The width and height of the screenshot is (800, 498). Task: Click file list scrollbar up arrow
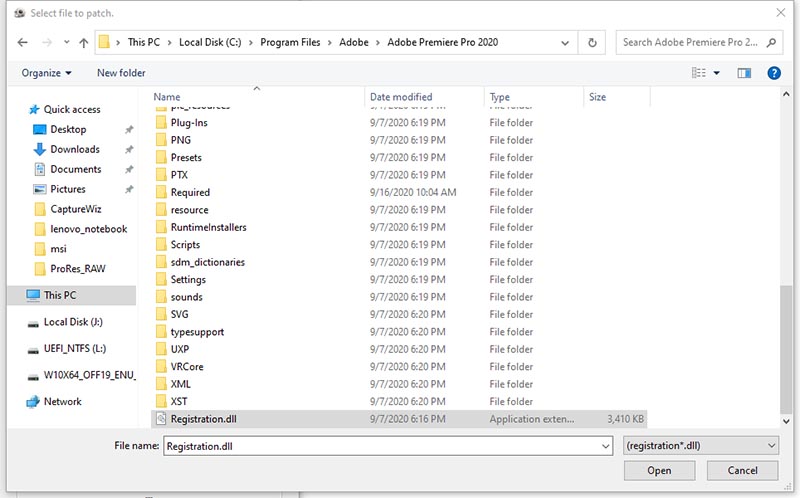pos(786,94)
